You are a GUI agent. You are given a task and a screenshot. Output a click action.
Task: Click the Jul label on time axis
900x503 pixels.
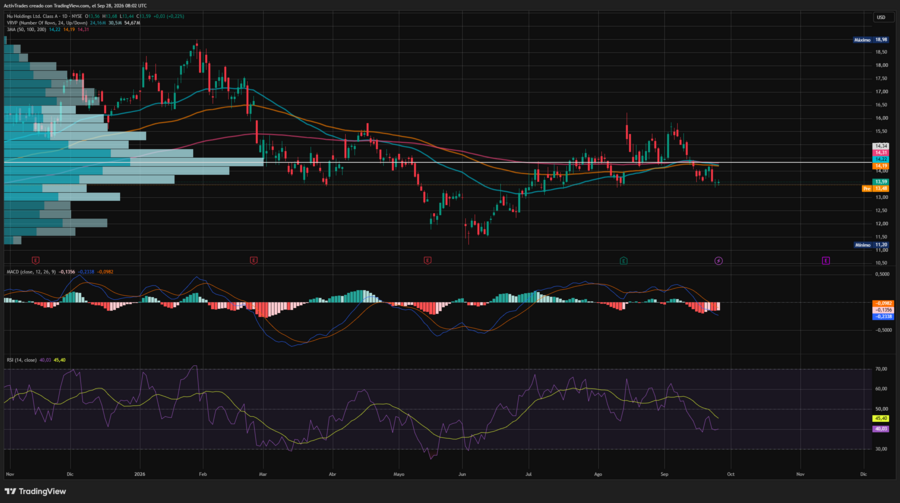pyautogui.click(x=529, y=474)
